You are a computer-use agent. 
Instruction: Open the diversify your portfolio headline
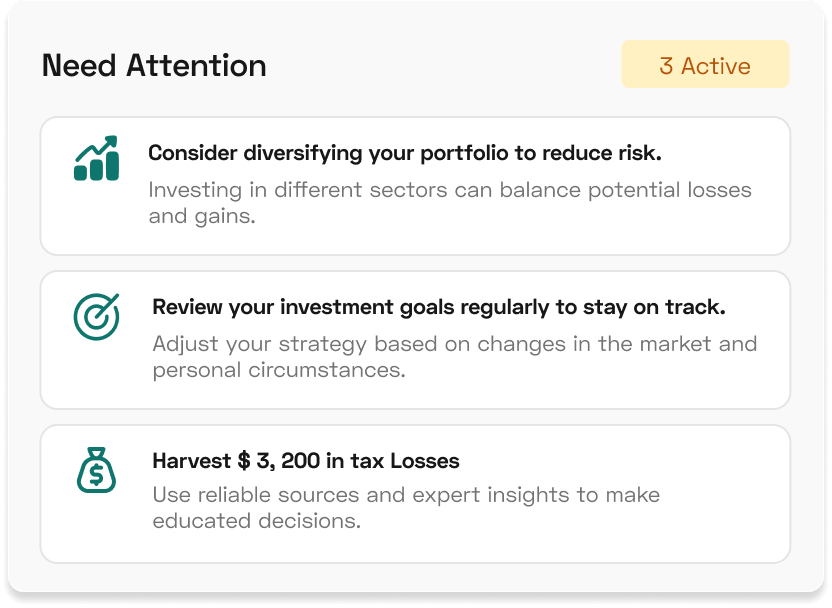click(404, 153)
